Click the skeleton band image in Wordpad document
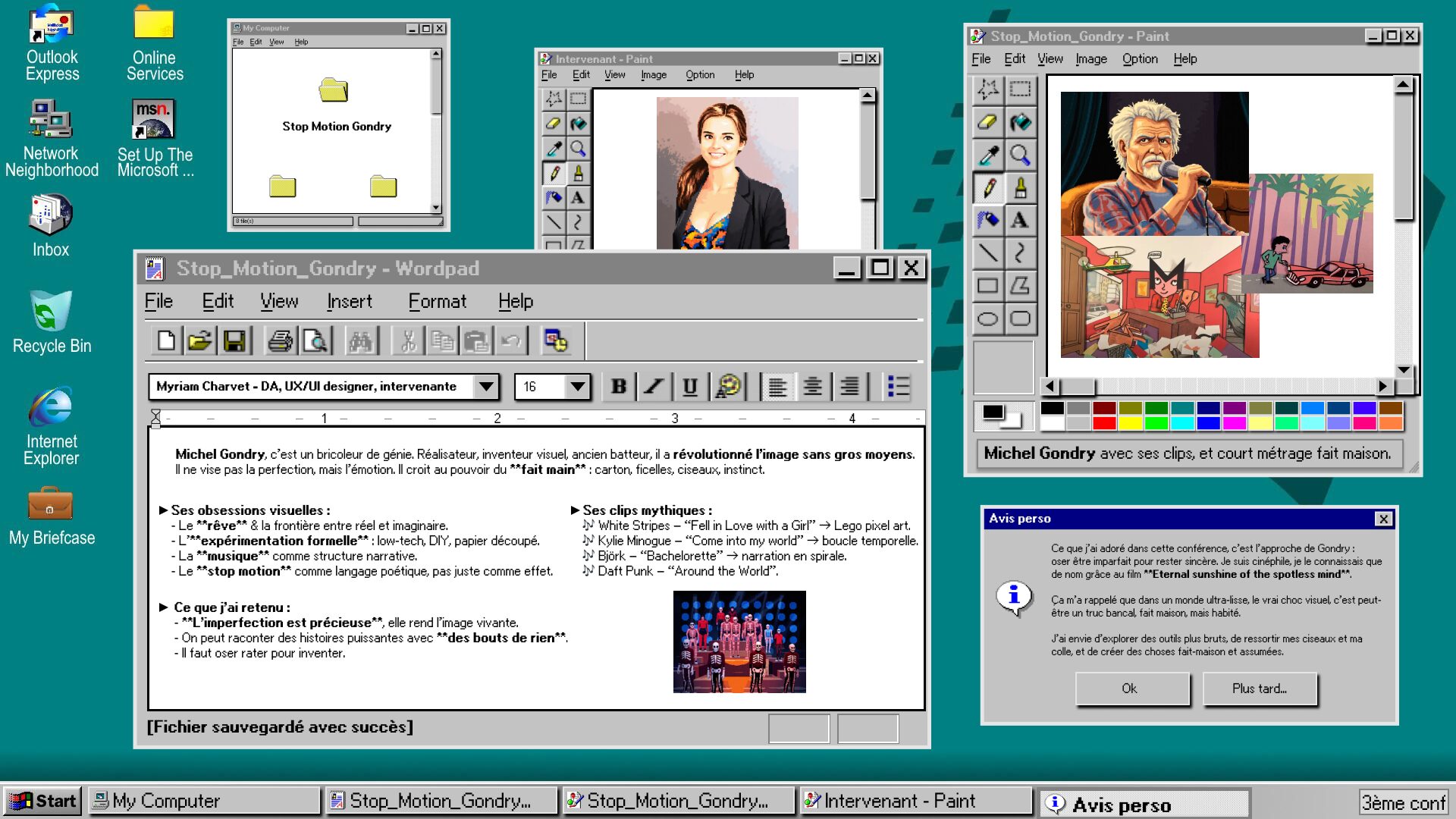This screenshot has width=1456, height=819. (739, 642)
